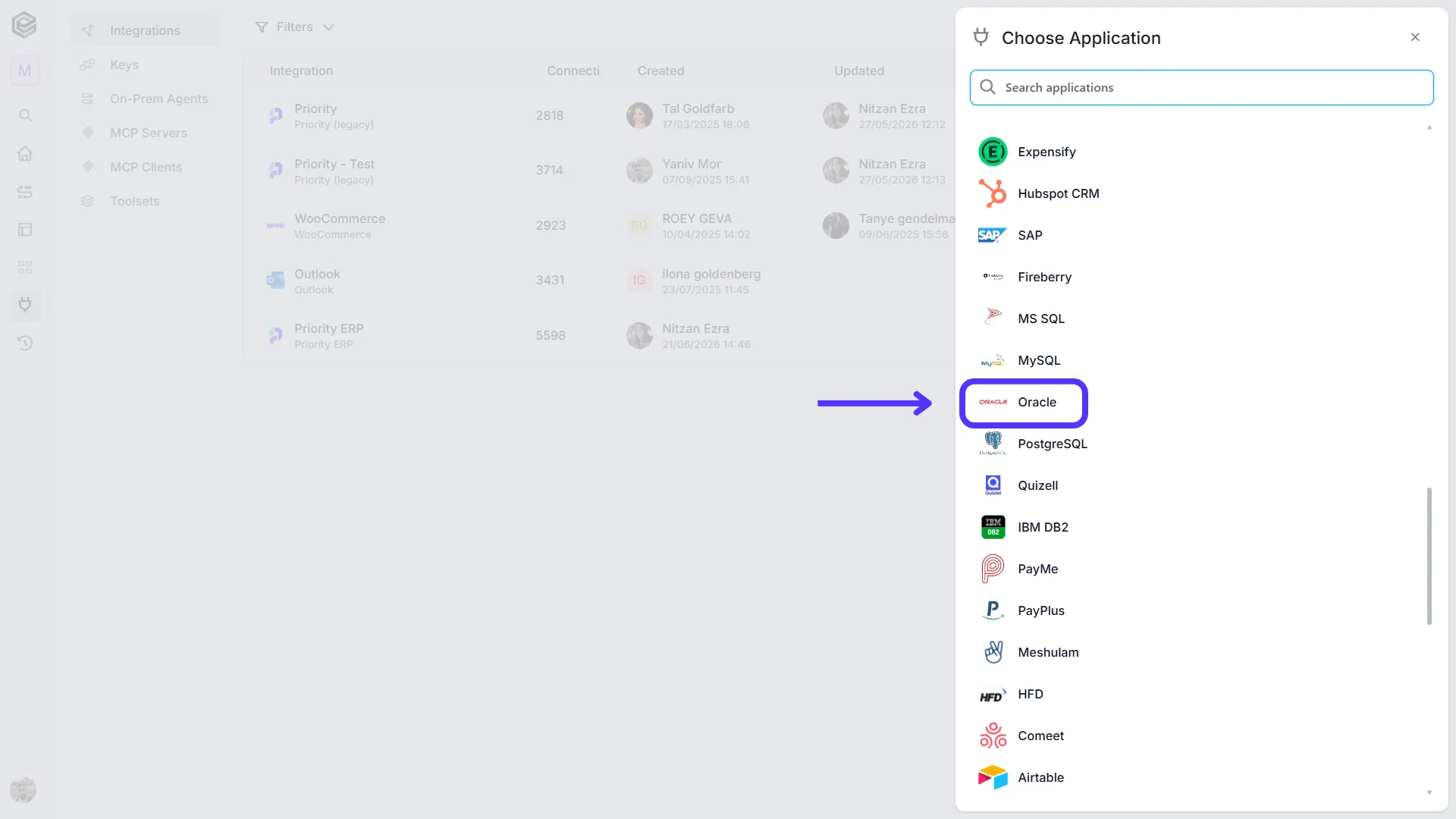Click the application list scrollbar thumb
This screenshot has height=819, width=1456.
click(1429, 556)
